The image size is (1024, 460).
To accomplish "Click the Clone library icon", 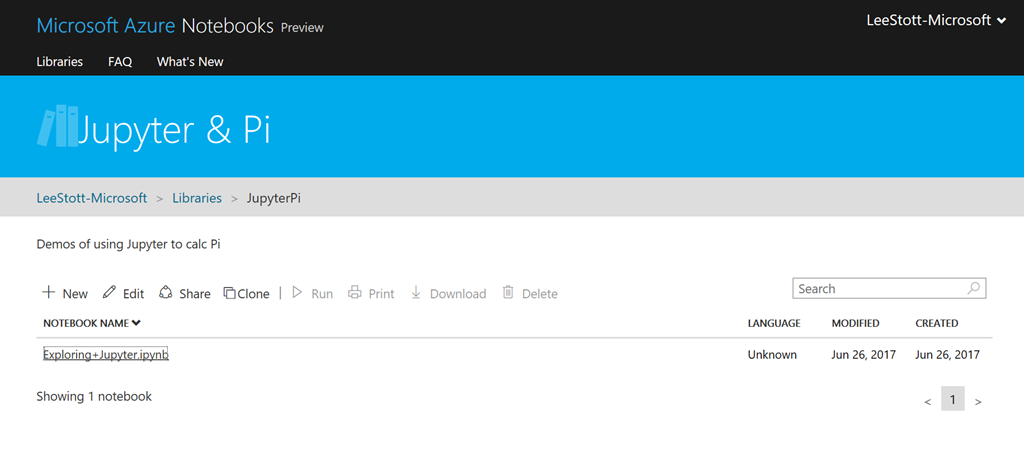I will click(x=229, y=293).
